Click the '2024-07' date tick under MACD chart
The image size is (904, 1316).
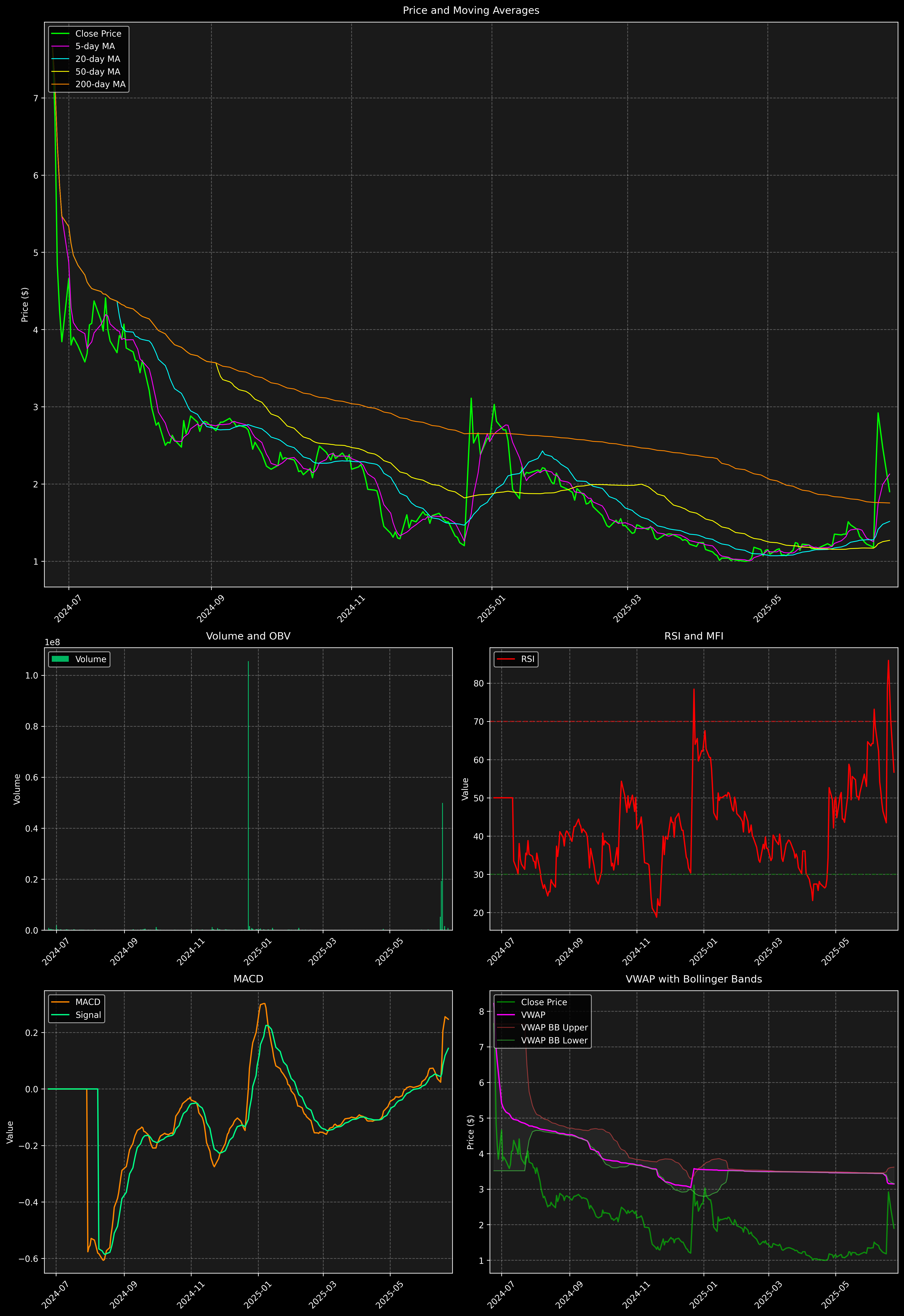(x=55, y=1295)
